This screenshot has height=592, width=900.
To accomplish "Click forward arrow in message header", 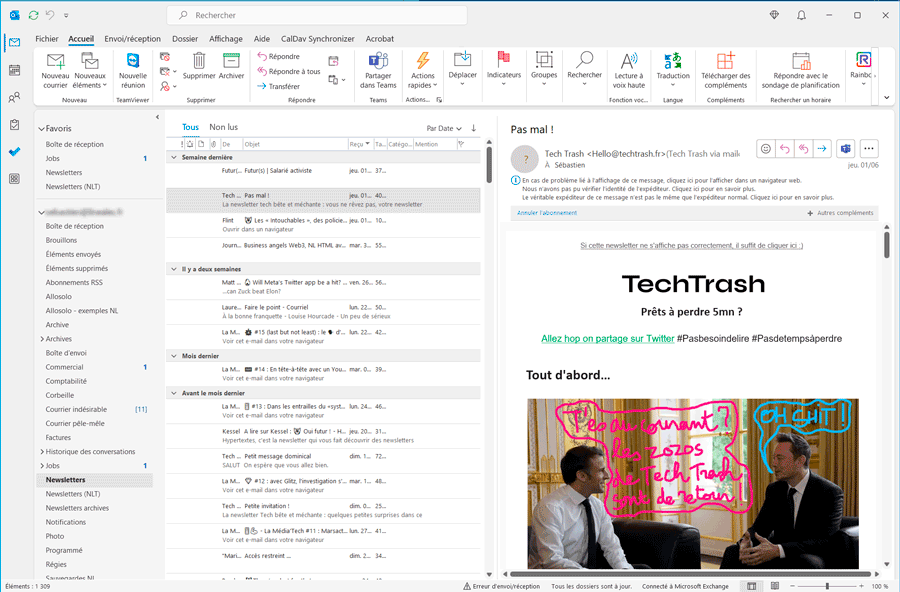I will tap(822, 149).
